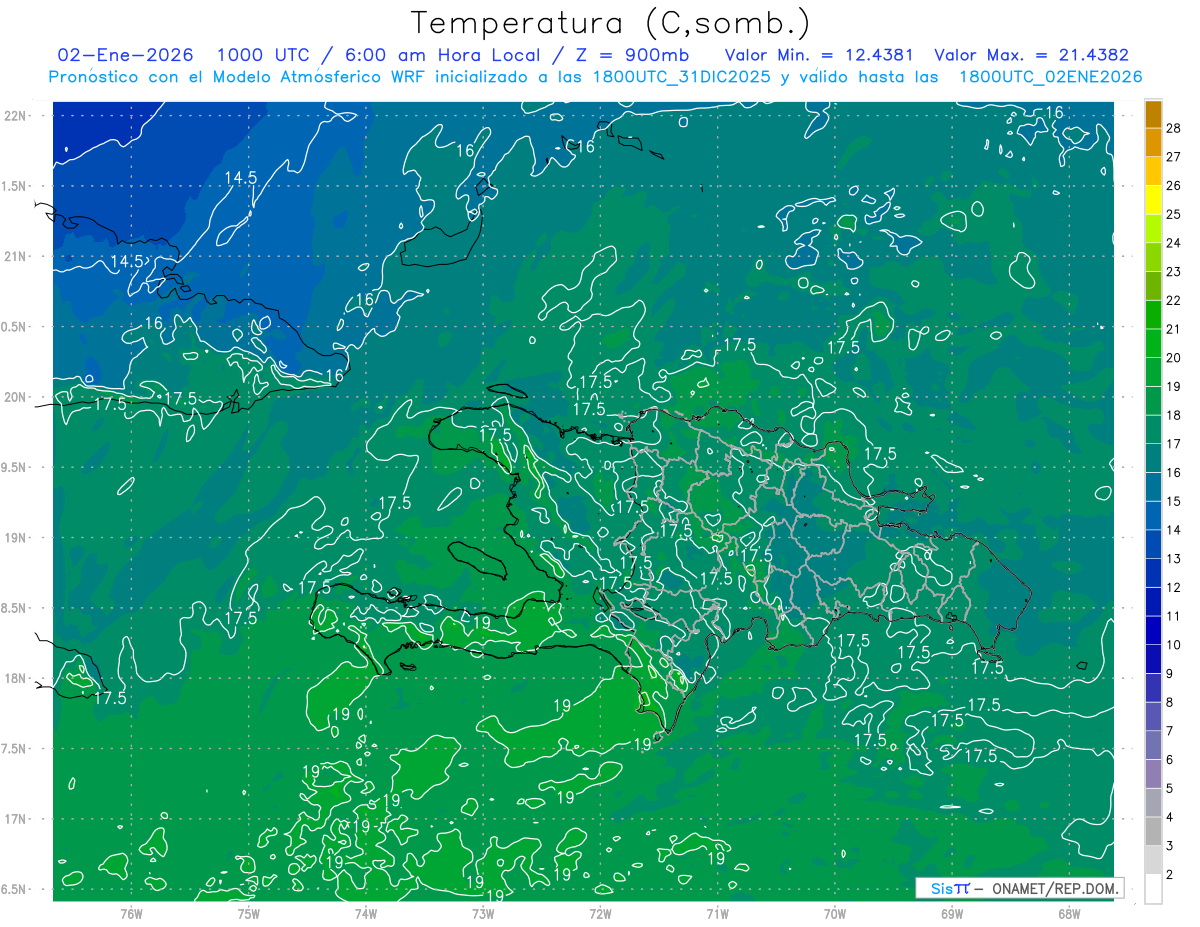Pick the white colorbar segment below 2
The height and width of the screenshot is (927, 1200).
(x=1153, y=889)
